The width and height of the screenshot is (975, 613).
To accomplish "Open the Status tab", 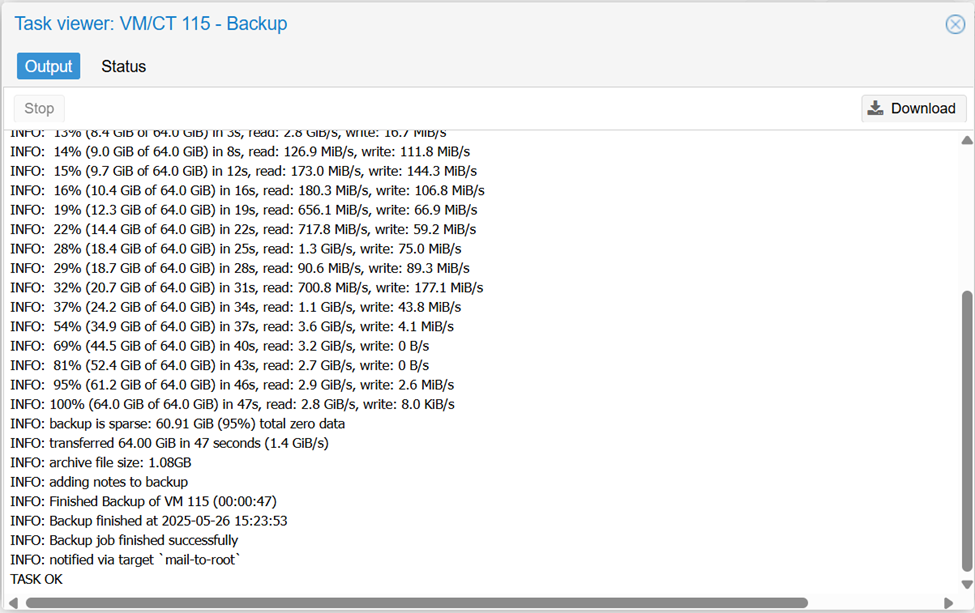I will pos(123,66).
